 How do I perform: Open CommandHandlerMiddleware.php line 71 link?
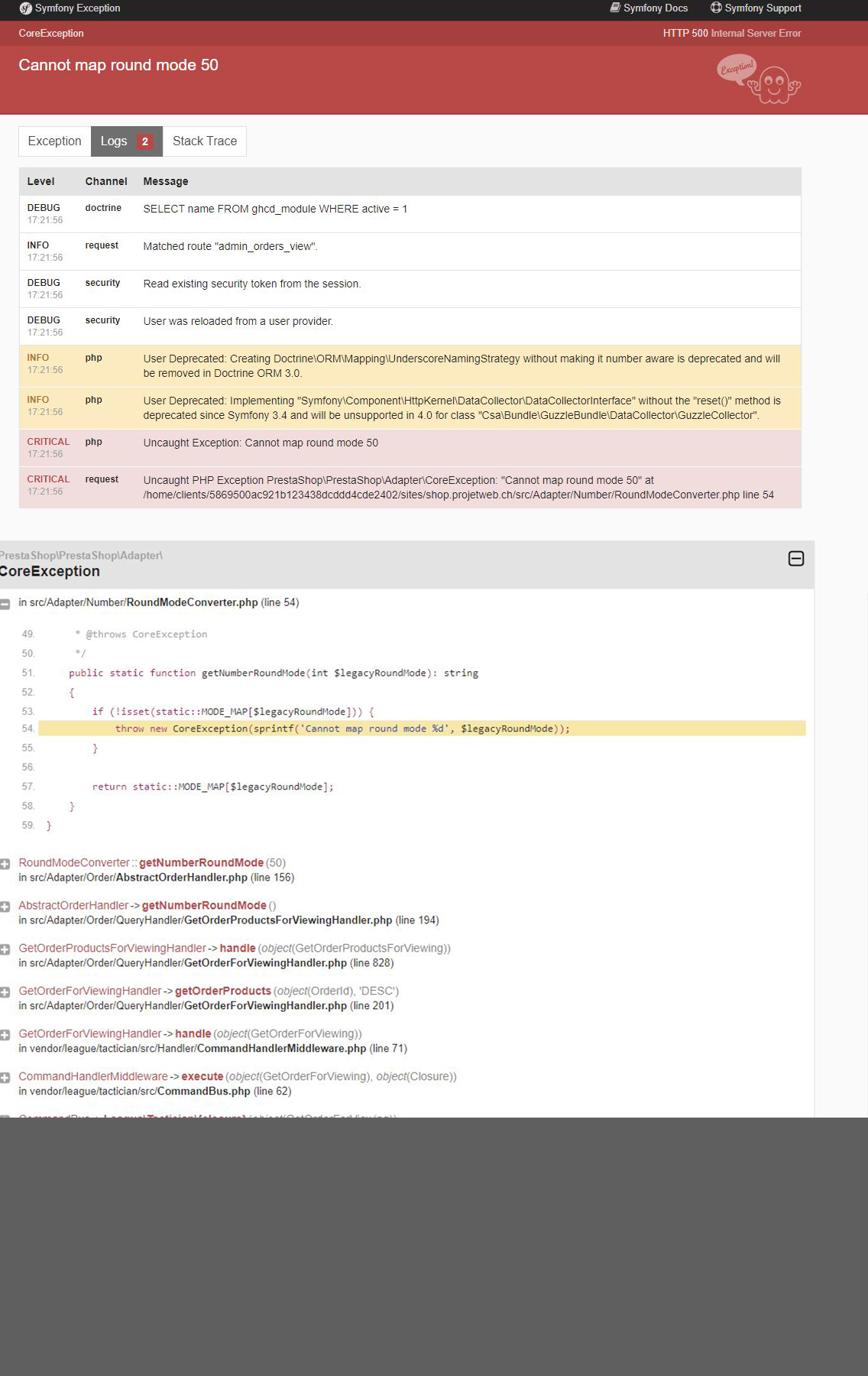click(x=213, y=1049)
